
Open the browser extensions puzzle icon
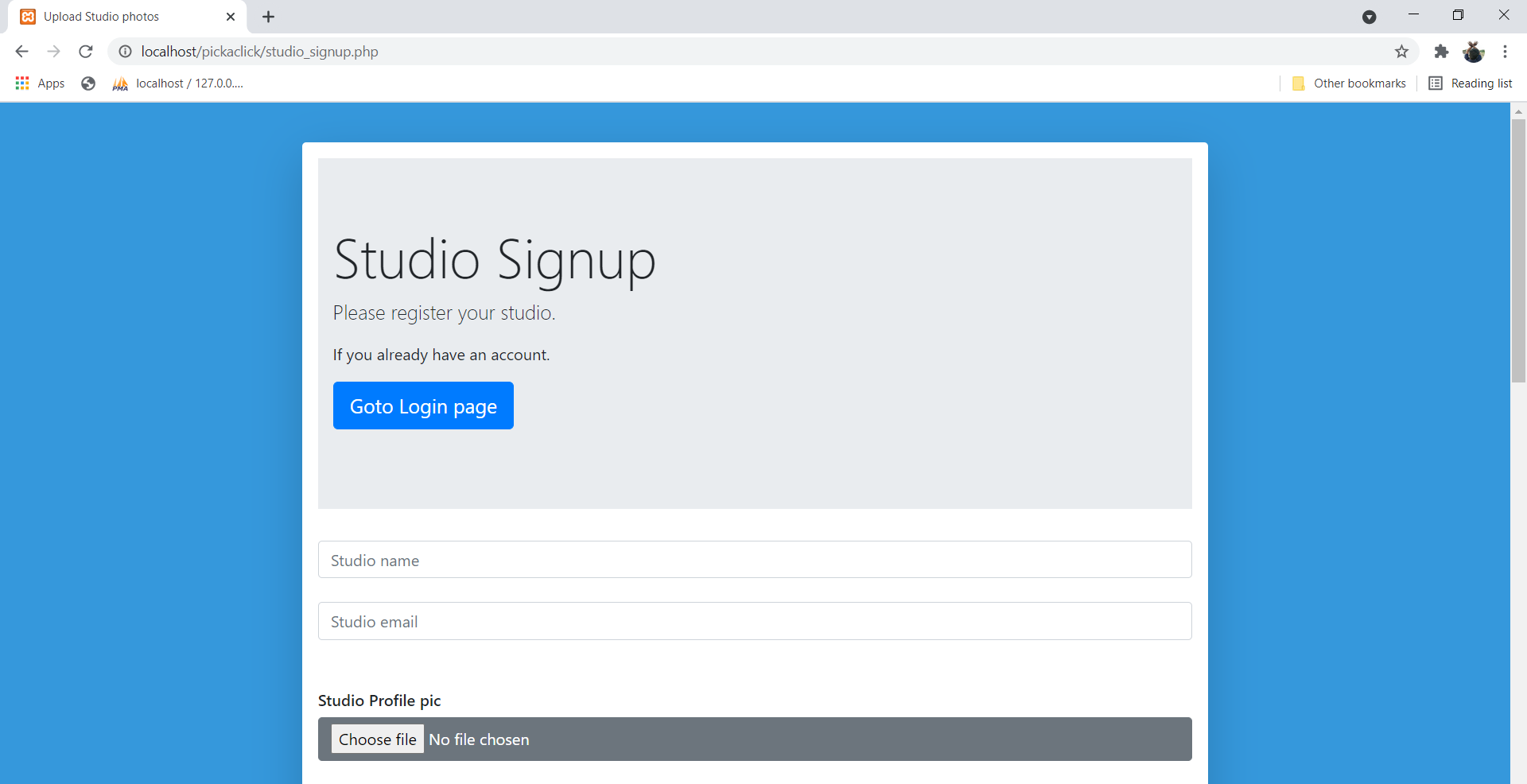[1441, 52]
